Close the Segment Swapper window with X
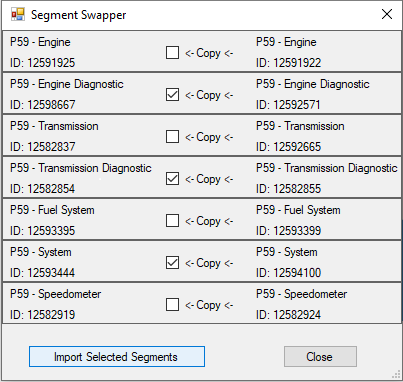 pyautogui.click(x=387, y=14)
